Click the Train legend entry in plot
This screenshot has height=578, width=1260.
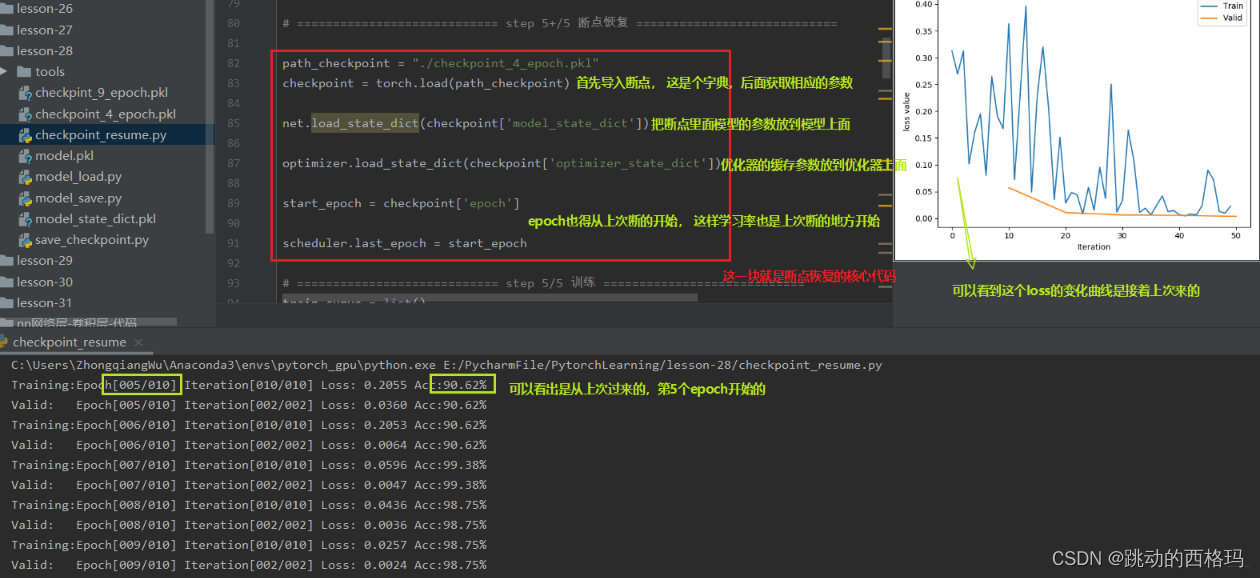[1221, 6]
